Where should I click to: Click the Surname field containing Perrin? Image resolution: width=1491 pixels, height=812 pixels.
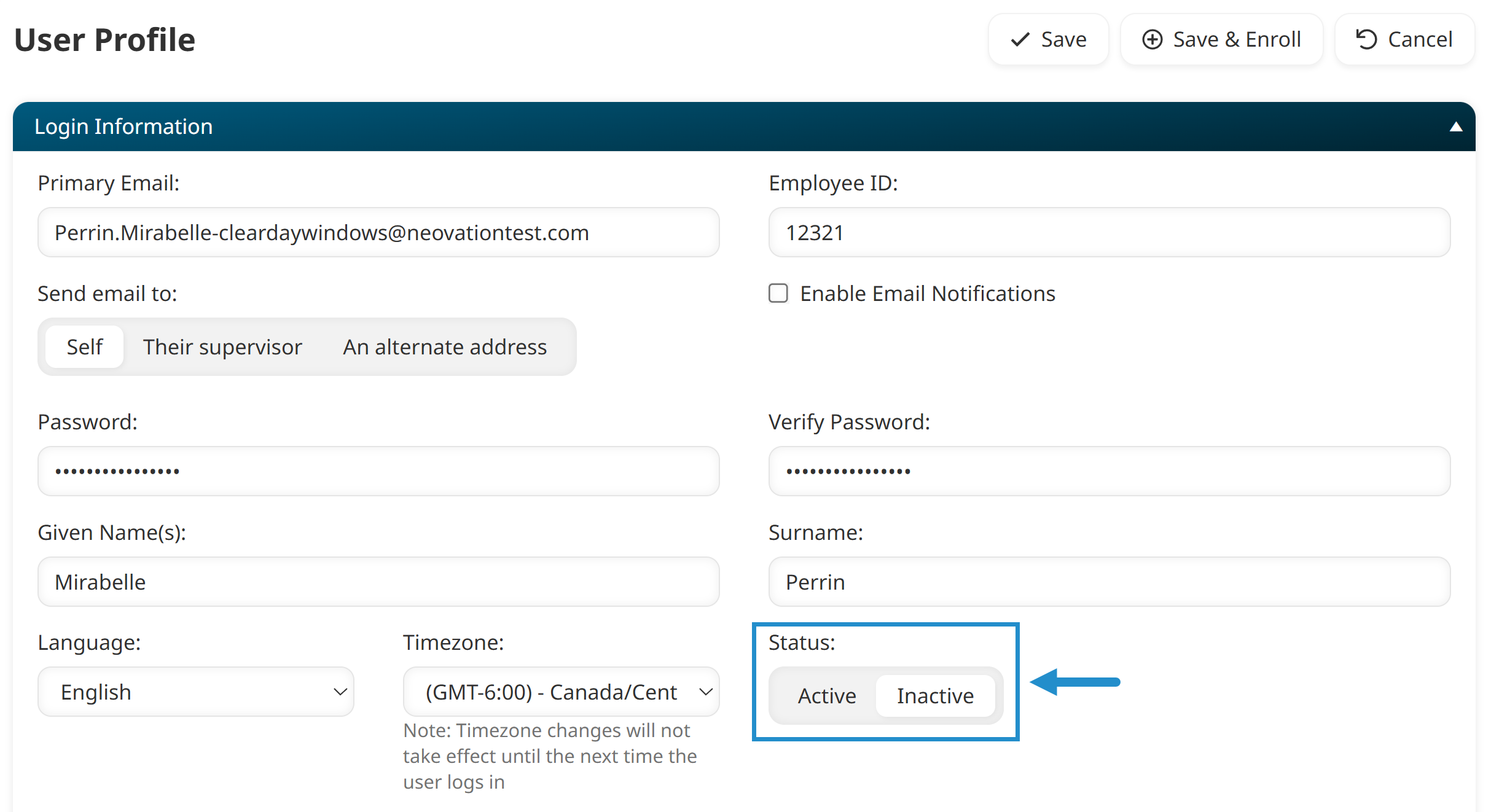tap(1109, 582)
